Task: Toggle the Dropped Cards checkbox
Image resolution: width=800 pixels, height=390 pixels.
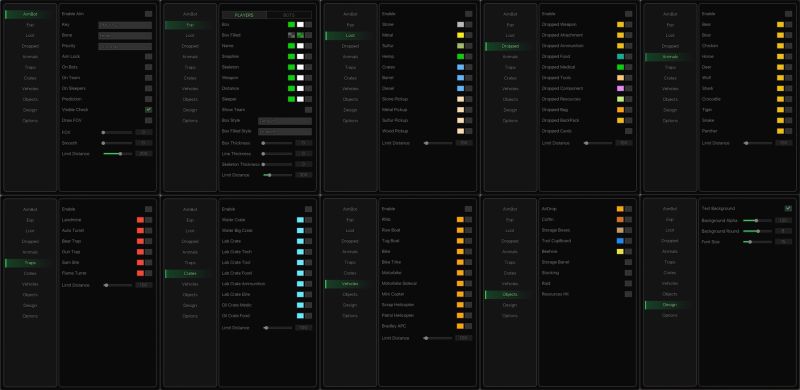Action: pos(629,131)
